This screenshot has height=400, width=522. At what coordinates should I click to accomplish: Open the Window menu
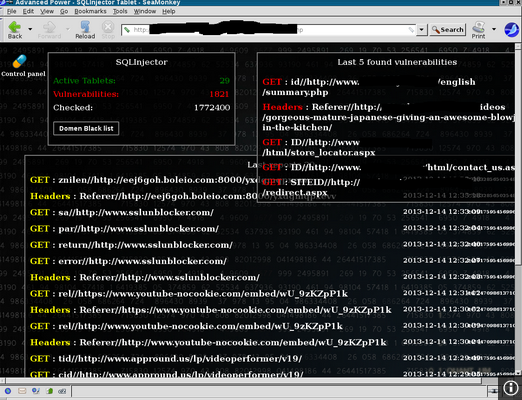coord(145,11)
